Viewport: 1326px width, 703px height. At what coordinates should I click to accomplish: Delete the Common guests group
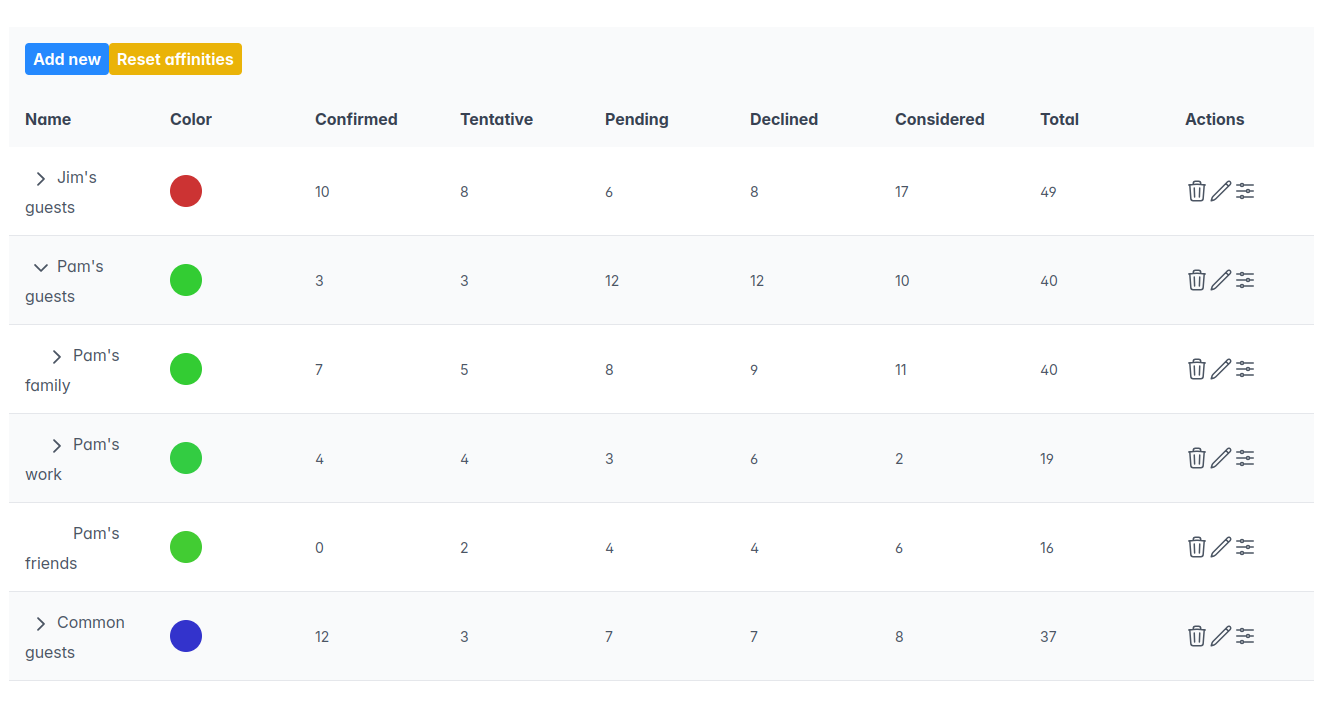pos(1197,636)
